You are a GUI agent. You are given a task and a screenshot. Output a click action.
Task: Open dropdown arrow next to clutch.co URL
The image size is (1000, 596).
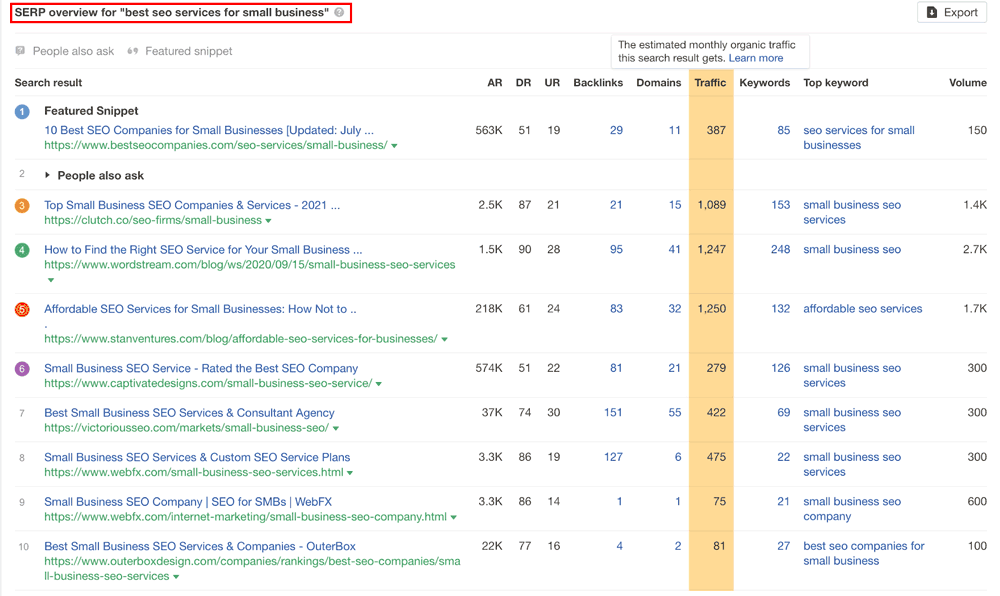[x=268, y=221]
